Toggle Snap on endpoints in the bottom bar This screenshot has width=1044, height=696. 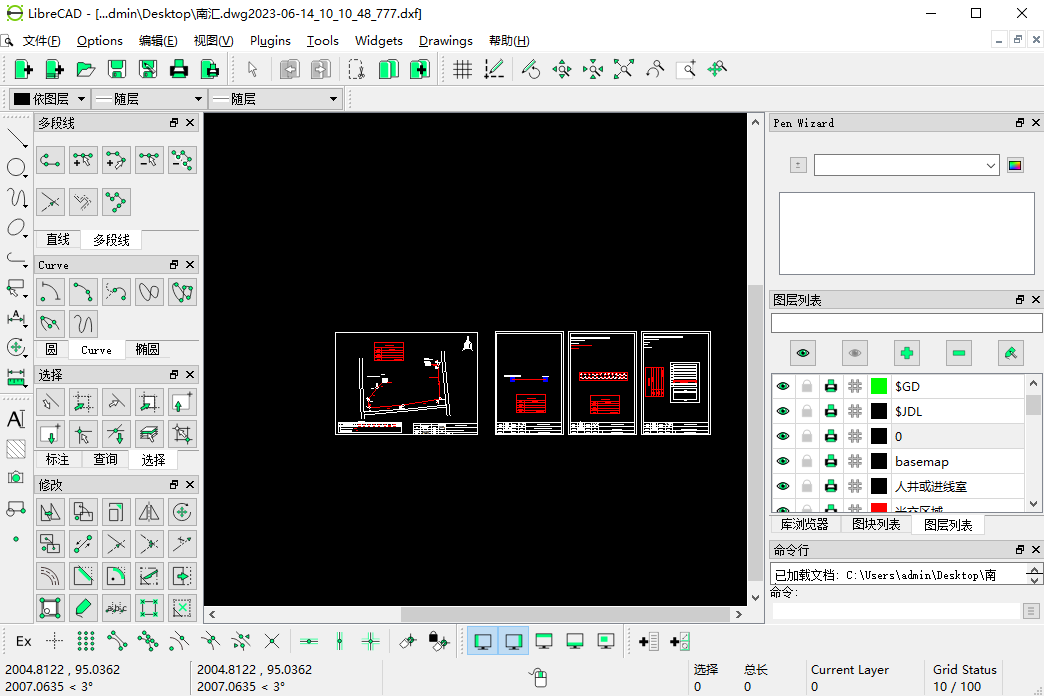[x=117, y=641]
